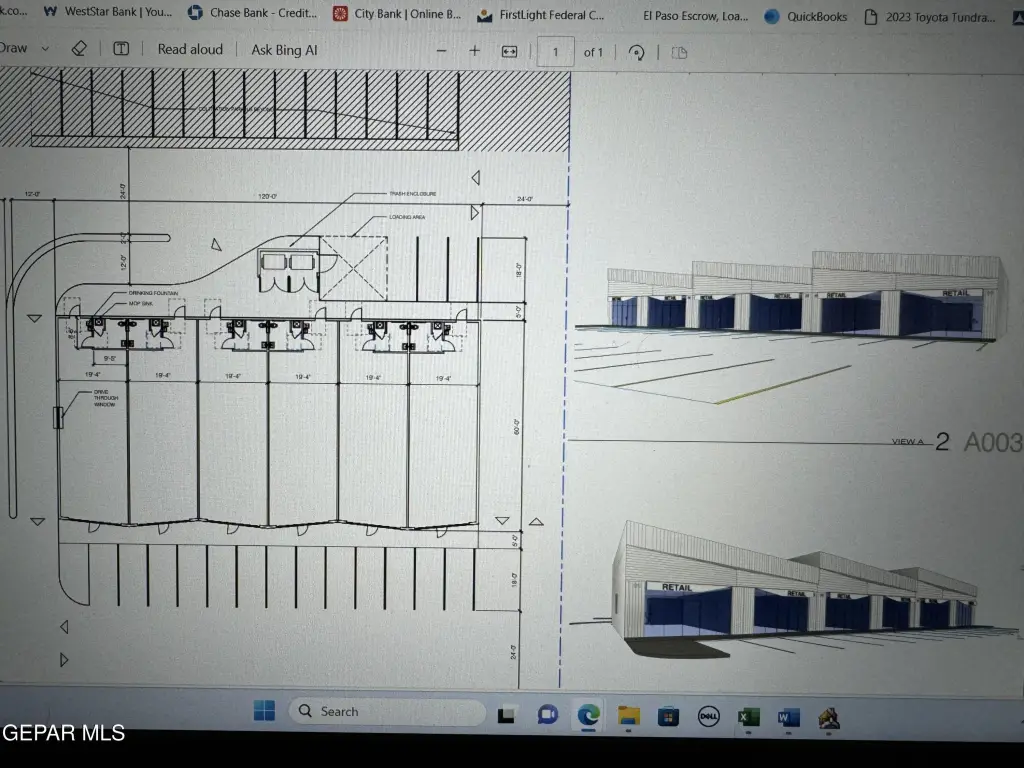This screenshot has height=768, width=1024.
Task: Select the Add text tool icon
Action: coord(121,48)
